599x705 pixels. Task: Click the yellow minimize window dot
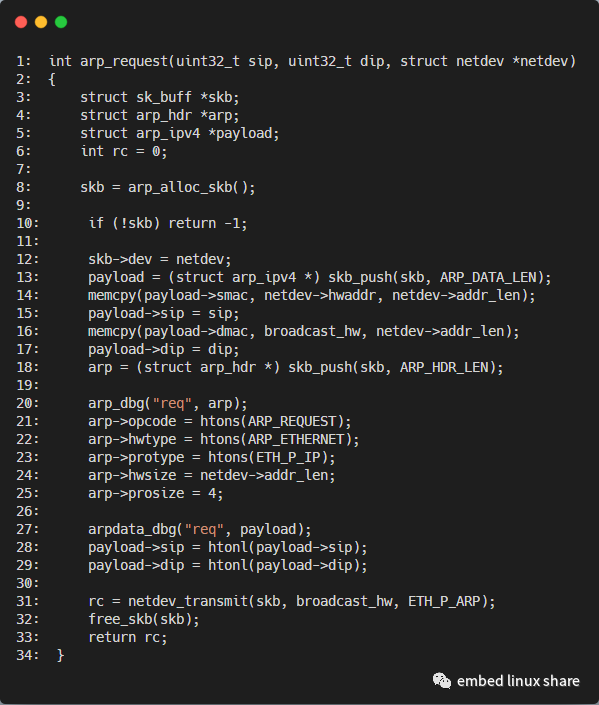pos(41,22)
